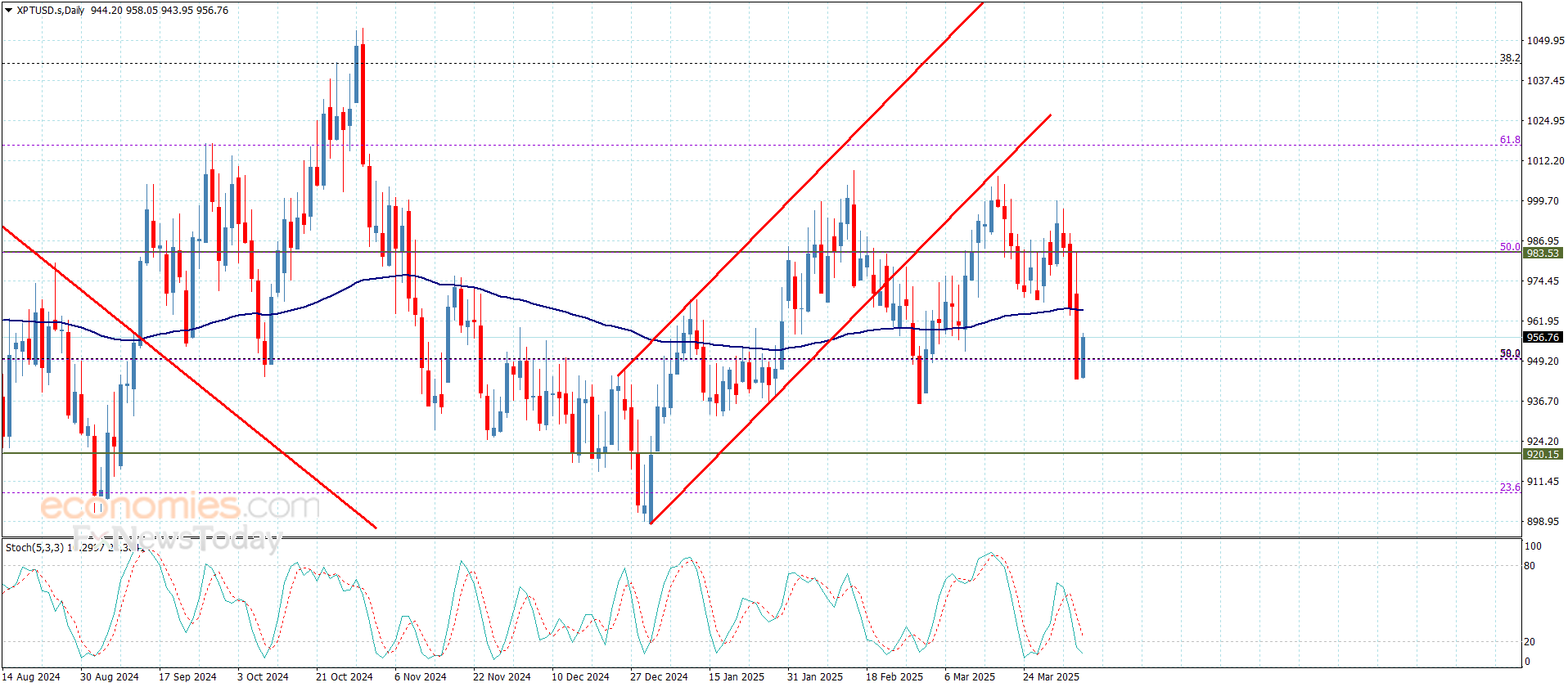The image size is (1568, 687).
Task: Click the 17 Sep 2024 date label
Action: pyautogui.click(x=187, y=676)
